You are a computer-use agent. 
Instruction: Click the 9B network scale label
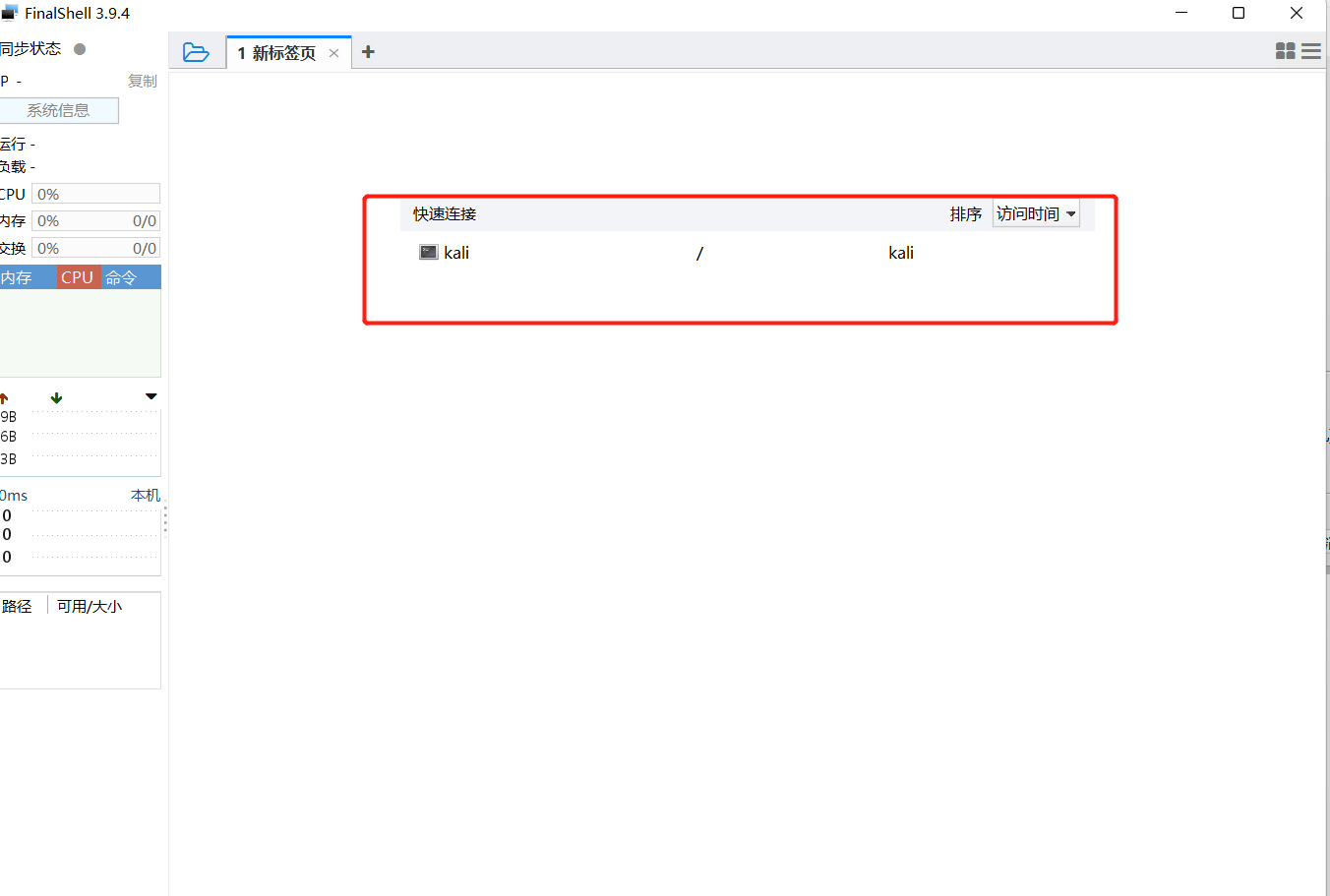point(8,416)
